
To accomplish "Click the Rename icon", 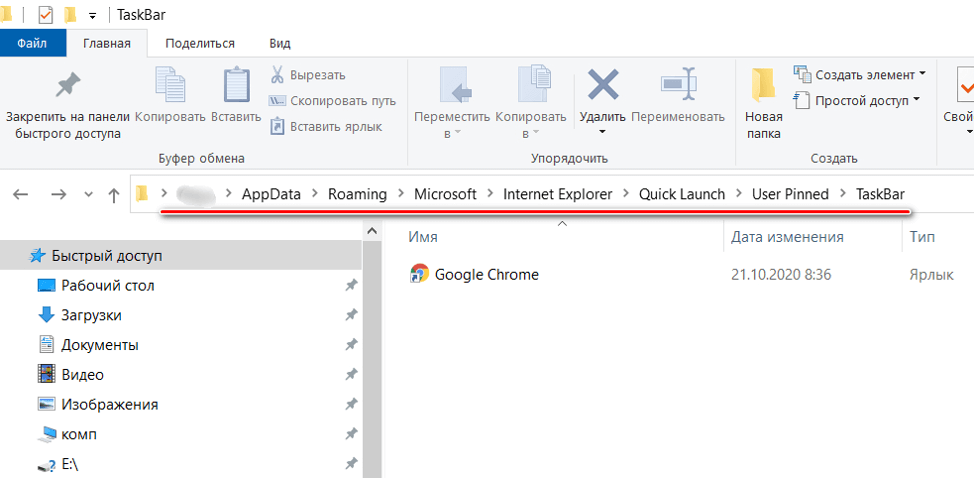I will 677,86.
